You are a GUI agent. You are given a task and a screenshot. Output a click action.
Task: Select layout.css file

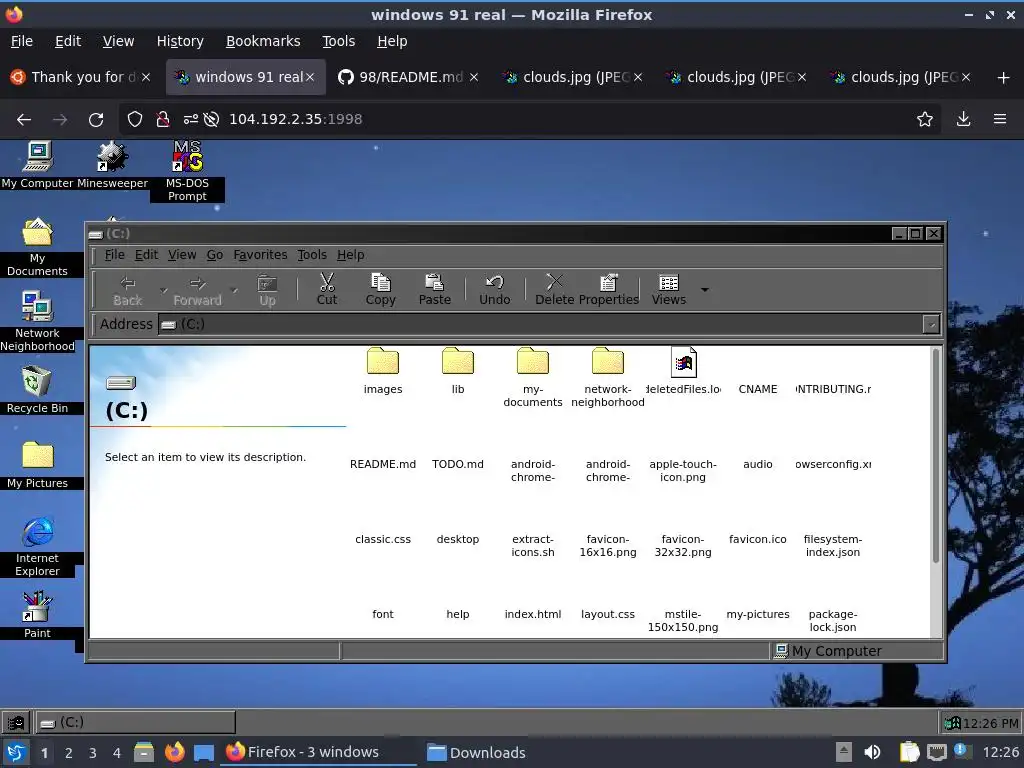[608, 615]
